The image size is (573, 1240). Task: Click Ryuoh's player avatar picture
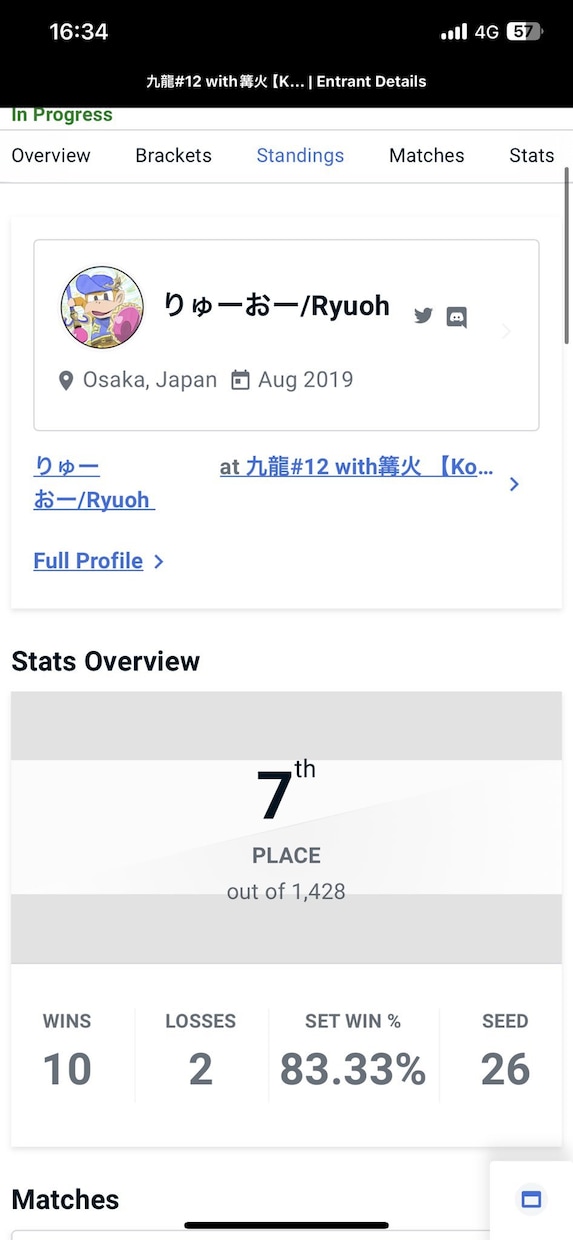coord(102,307)
